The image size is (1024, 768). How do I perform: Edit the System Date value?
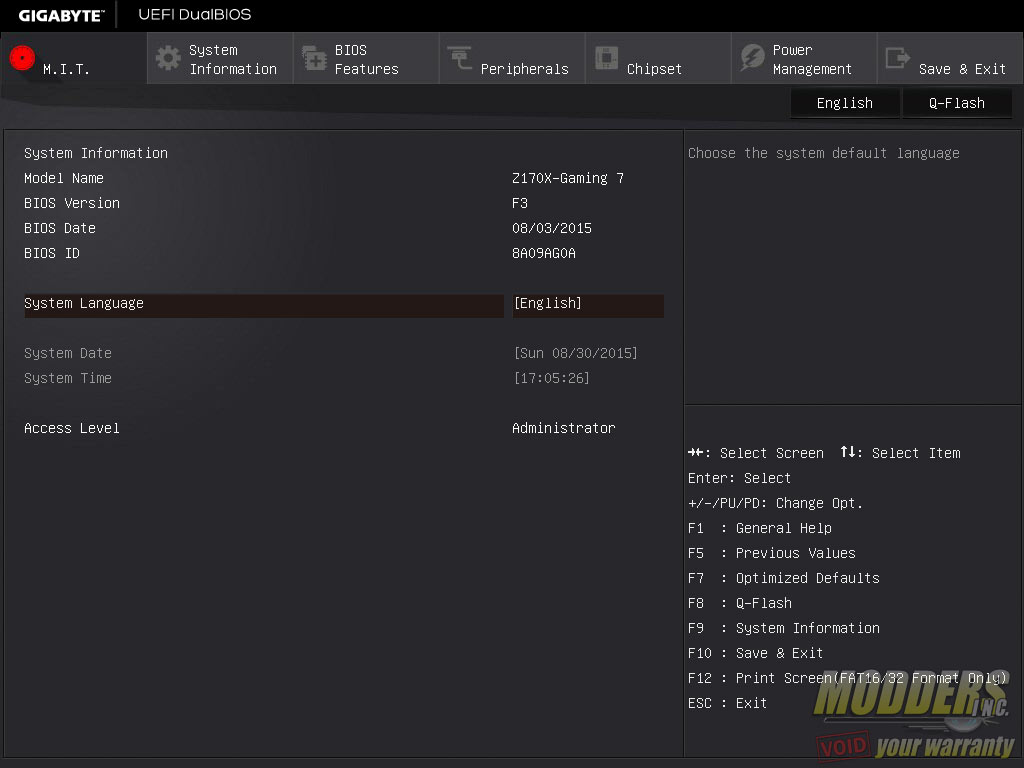pyautogui.click(x=575, y=353)
